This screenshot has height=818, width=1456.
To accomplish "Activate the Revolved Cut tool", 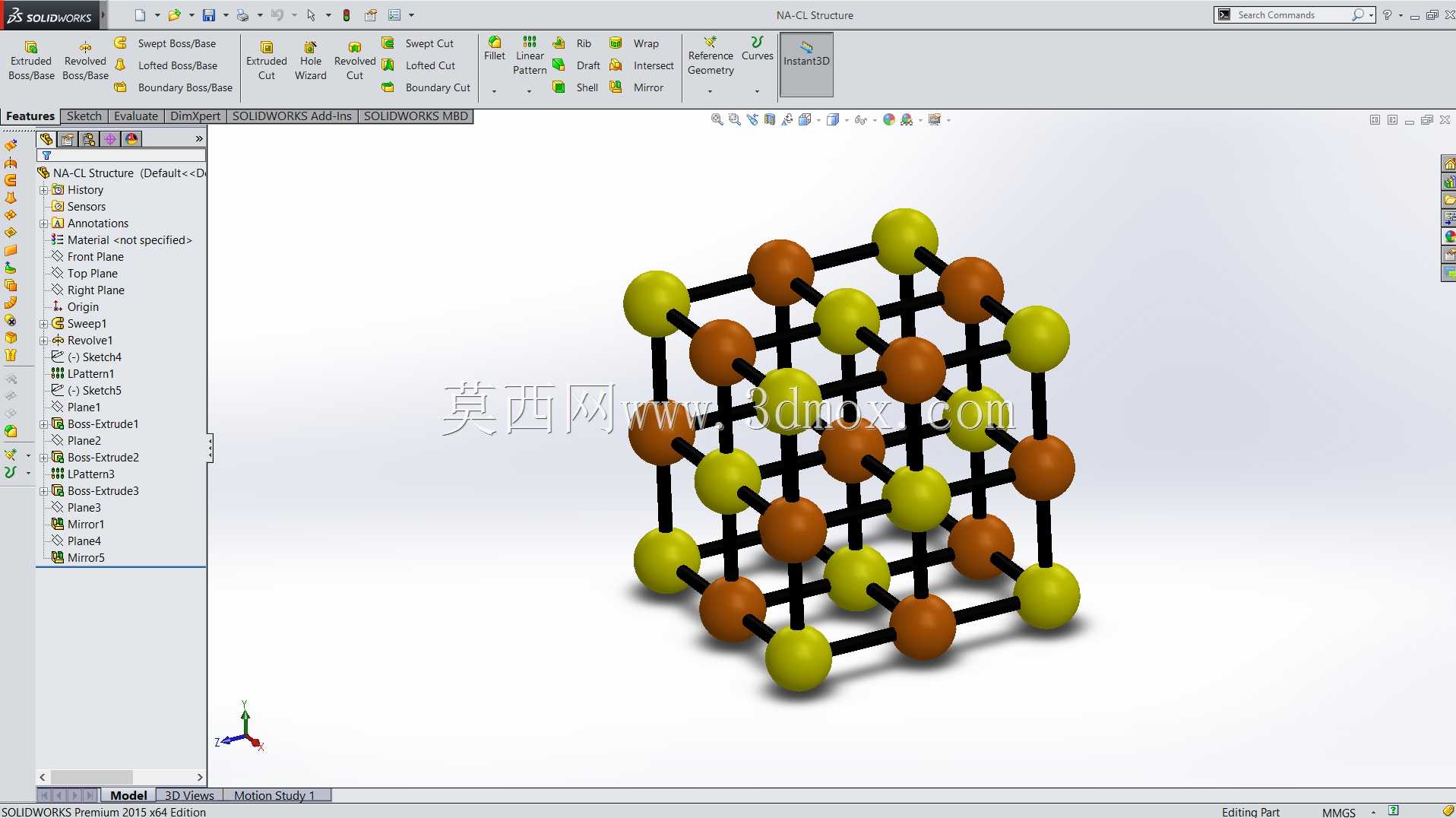I will tap(355, 61).
